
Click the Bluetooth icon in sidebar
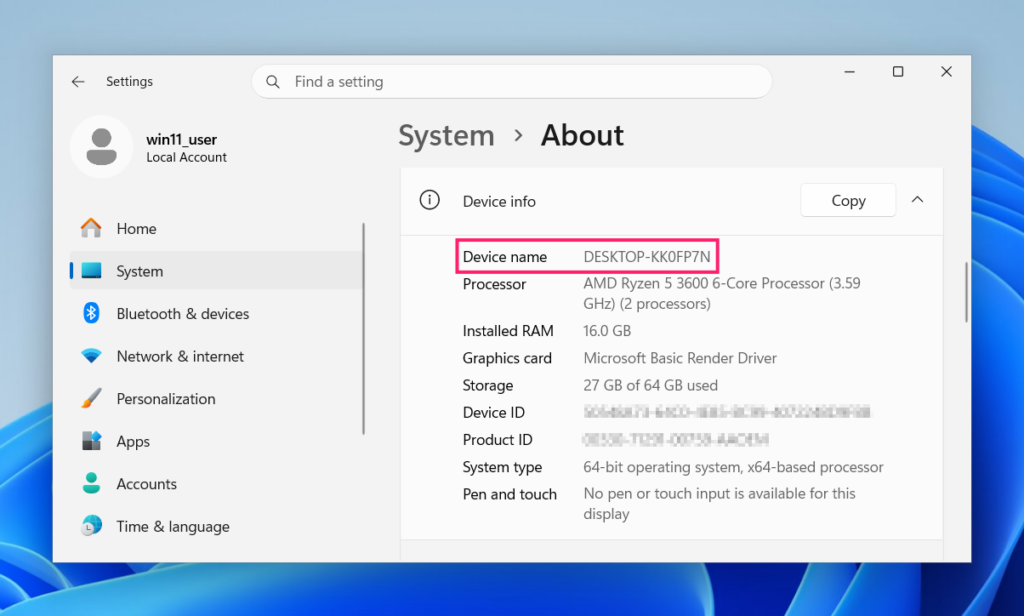(91, 313)
